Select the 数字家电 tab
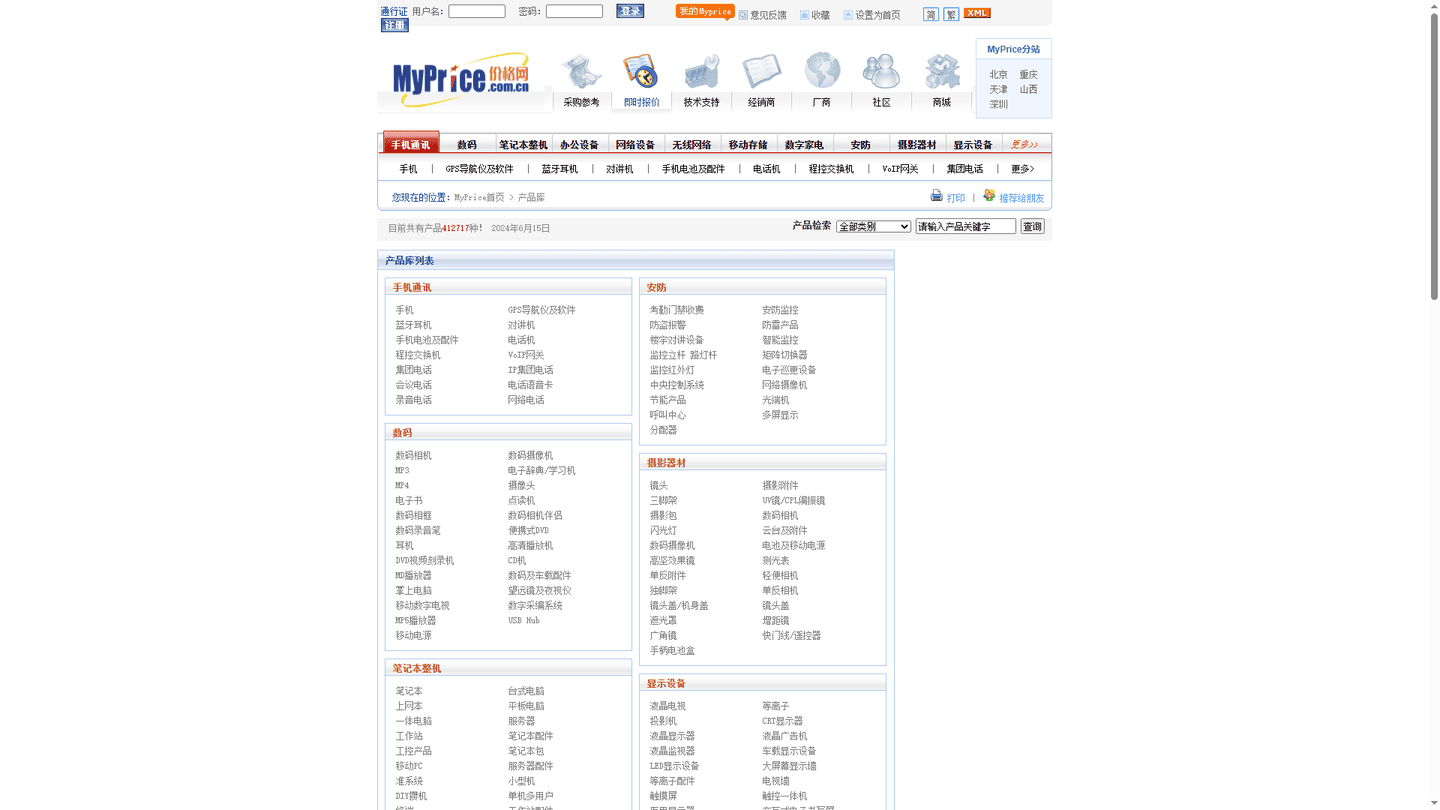The image size is (1440, 810). [804, 144]
